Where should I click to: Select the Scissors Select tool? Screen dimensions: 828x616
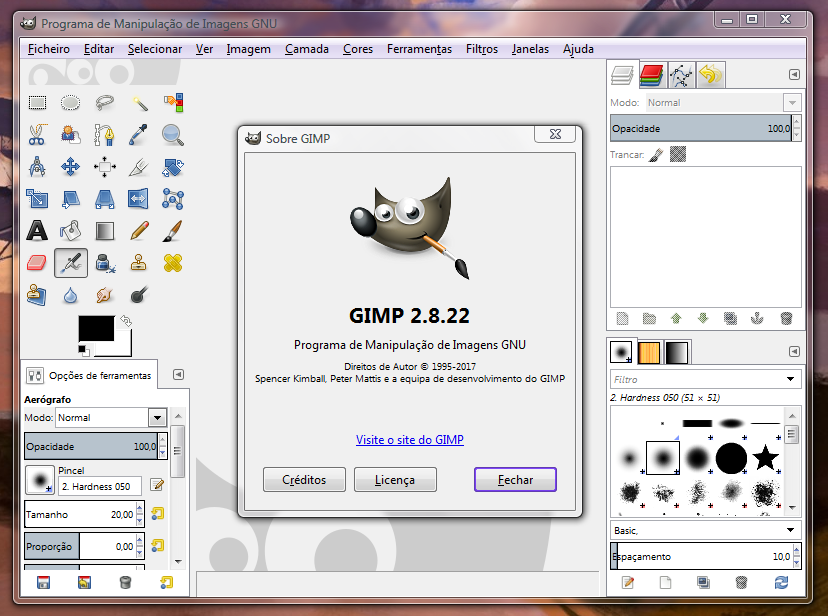[x=37, y=135]
